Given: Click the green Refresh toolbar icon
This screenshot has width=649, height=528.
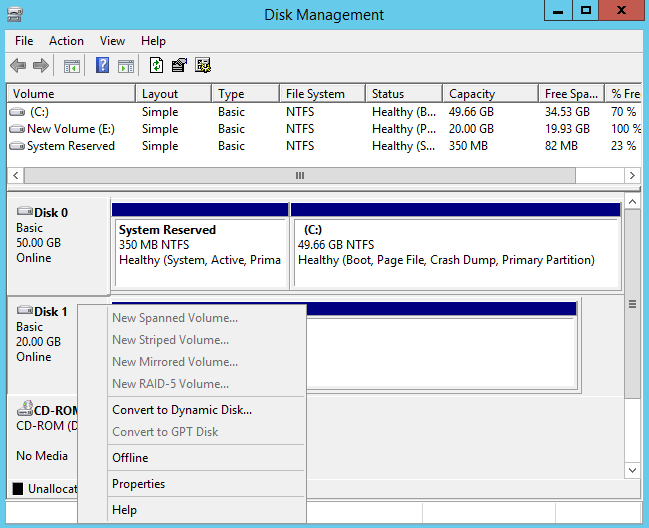Looking at the screenshot, I should [x=156, y=66].
